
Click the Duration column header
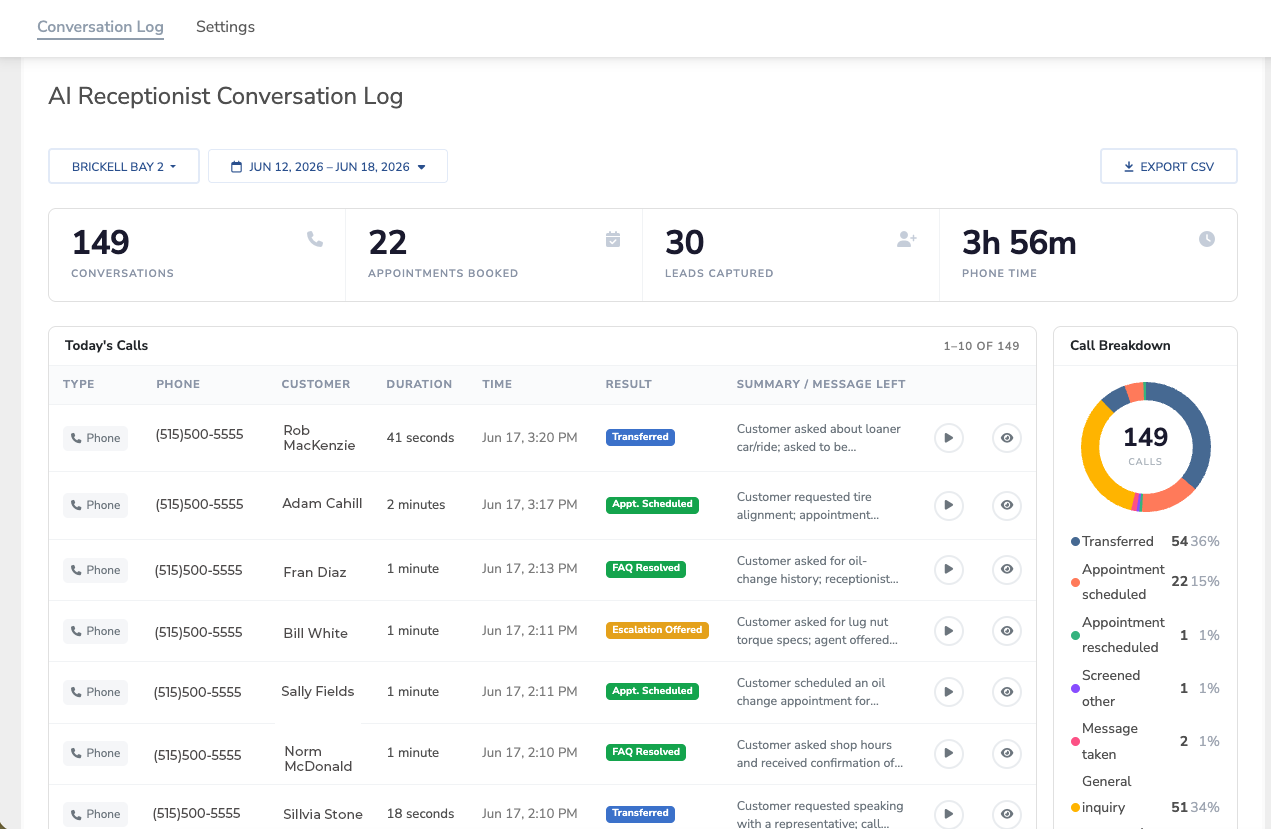point(419,384)
